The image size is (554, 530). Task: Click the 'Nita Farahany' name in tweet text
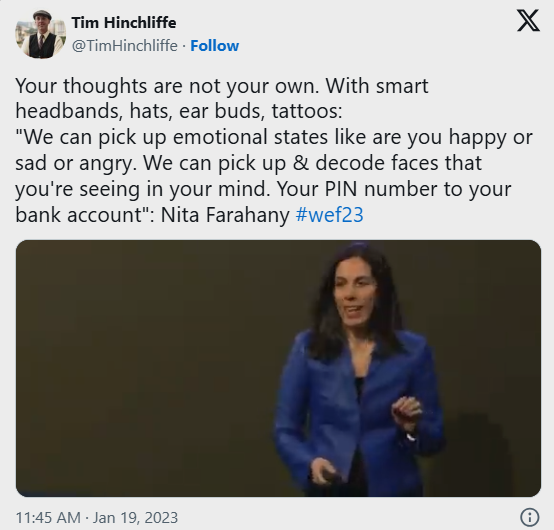click(225, 214)
